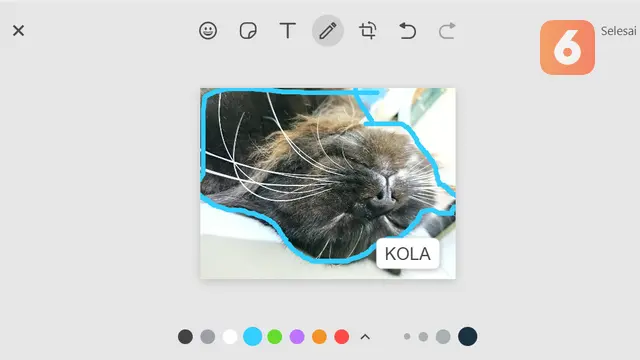Image resolution: width=640 pixels, height=360 pixels.
Task: Close the image editor with X
Action: click(18, 31)
